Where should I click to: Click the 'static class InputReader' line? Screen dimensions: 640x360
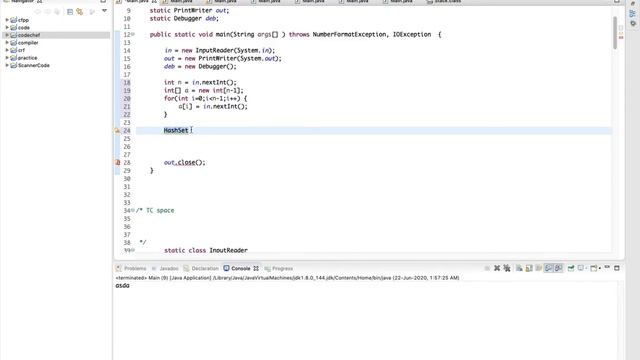coord(206,250)
